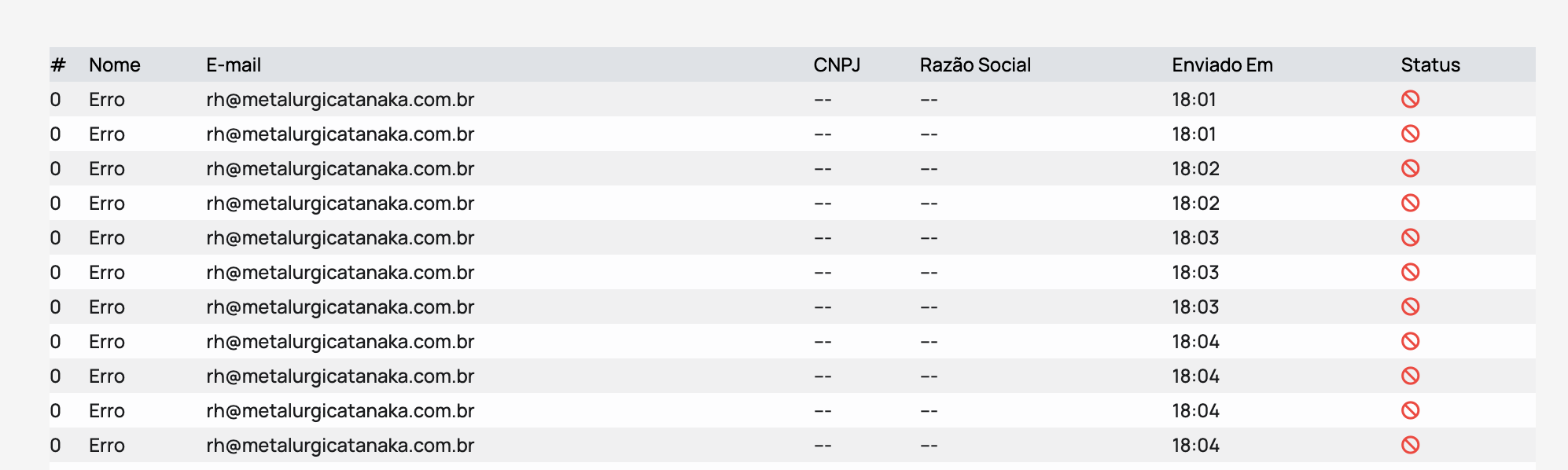Click the status icon of the second 18:01 row
1568x470 pixels.
(x=1410, y=134)
